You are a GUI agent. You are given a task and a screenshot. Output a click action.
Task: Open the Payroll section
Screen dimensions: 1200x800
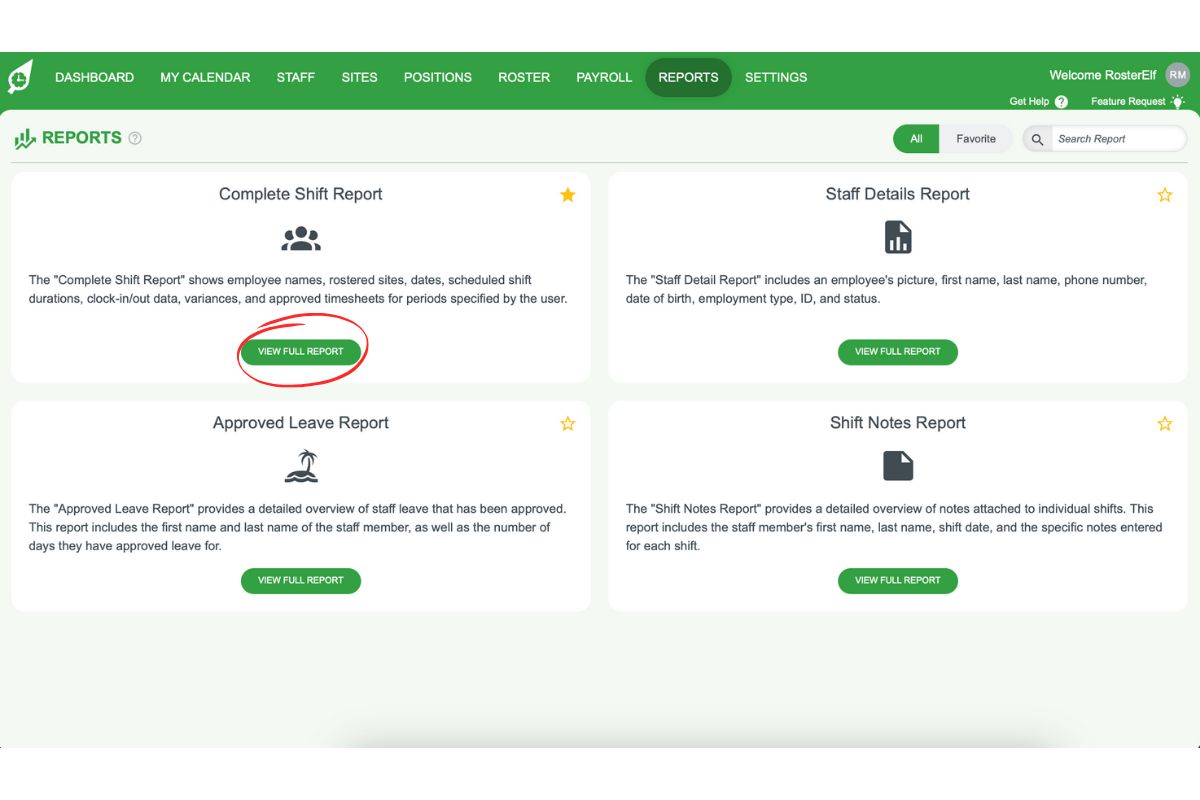coord(604,77)
